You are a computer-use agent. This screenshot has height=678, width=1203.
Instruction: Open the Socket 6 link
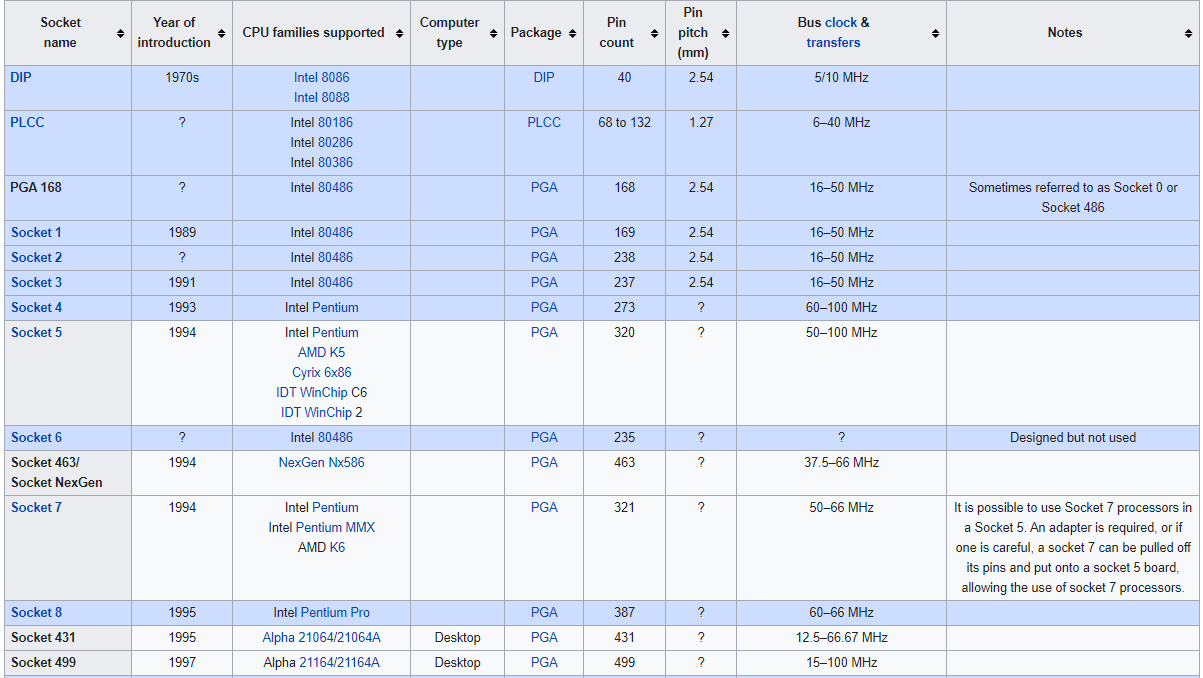[36, 437]
